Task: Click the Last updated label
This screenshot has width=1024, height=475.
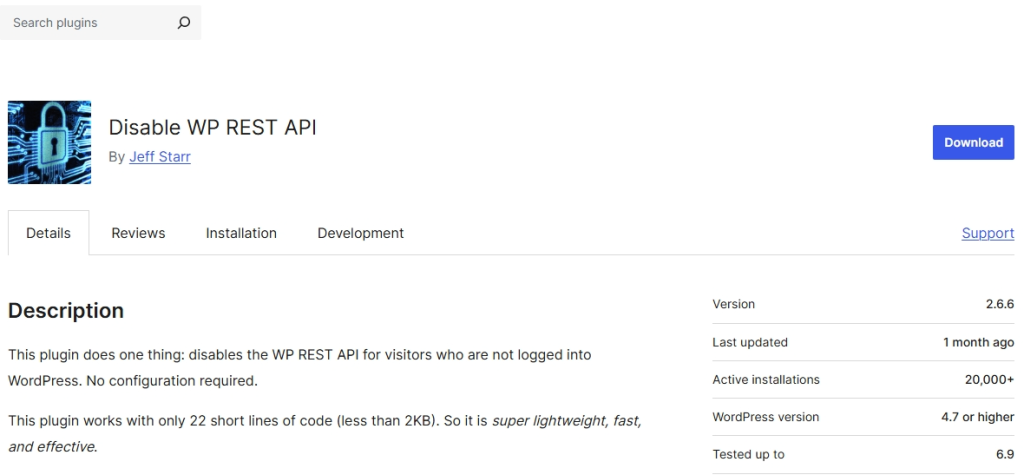Action: point(750,342)
